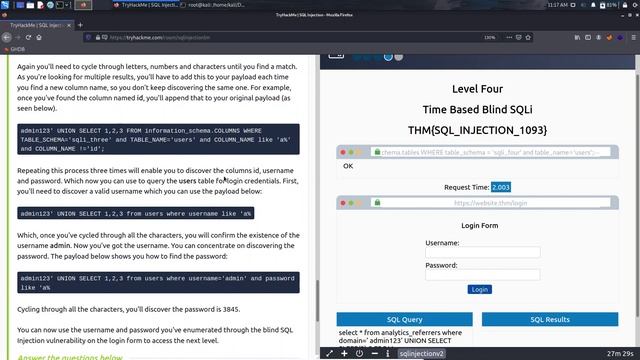Viewport: 640px width, 360px height.
Task: Open the terminal emulator in the top panel
Action: pyautogui.click(x=60, y=5)
